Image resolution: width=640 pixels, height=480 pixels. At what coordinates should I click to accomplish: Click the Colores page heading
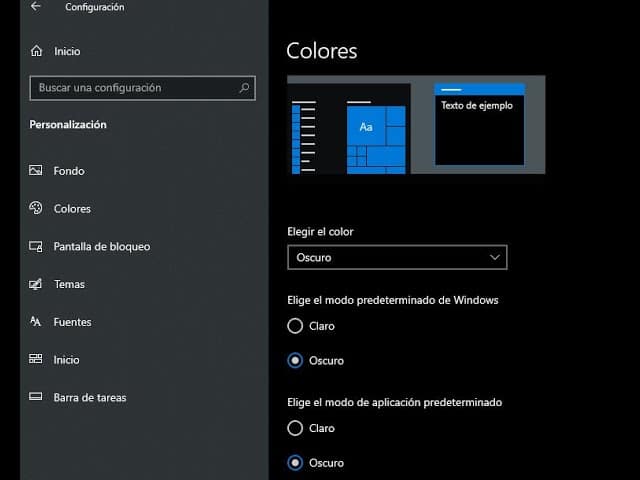tap(322, 51)
